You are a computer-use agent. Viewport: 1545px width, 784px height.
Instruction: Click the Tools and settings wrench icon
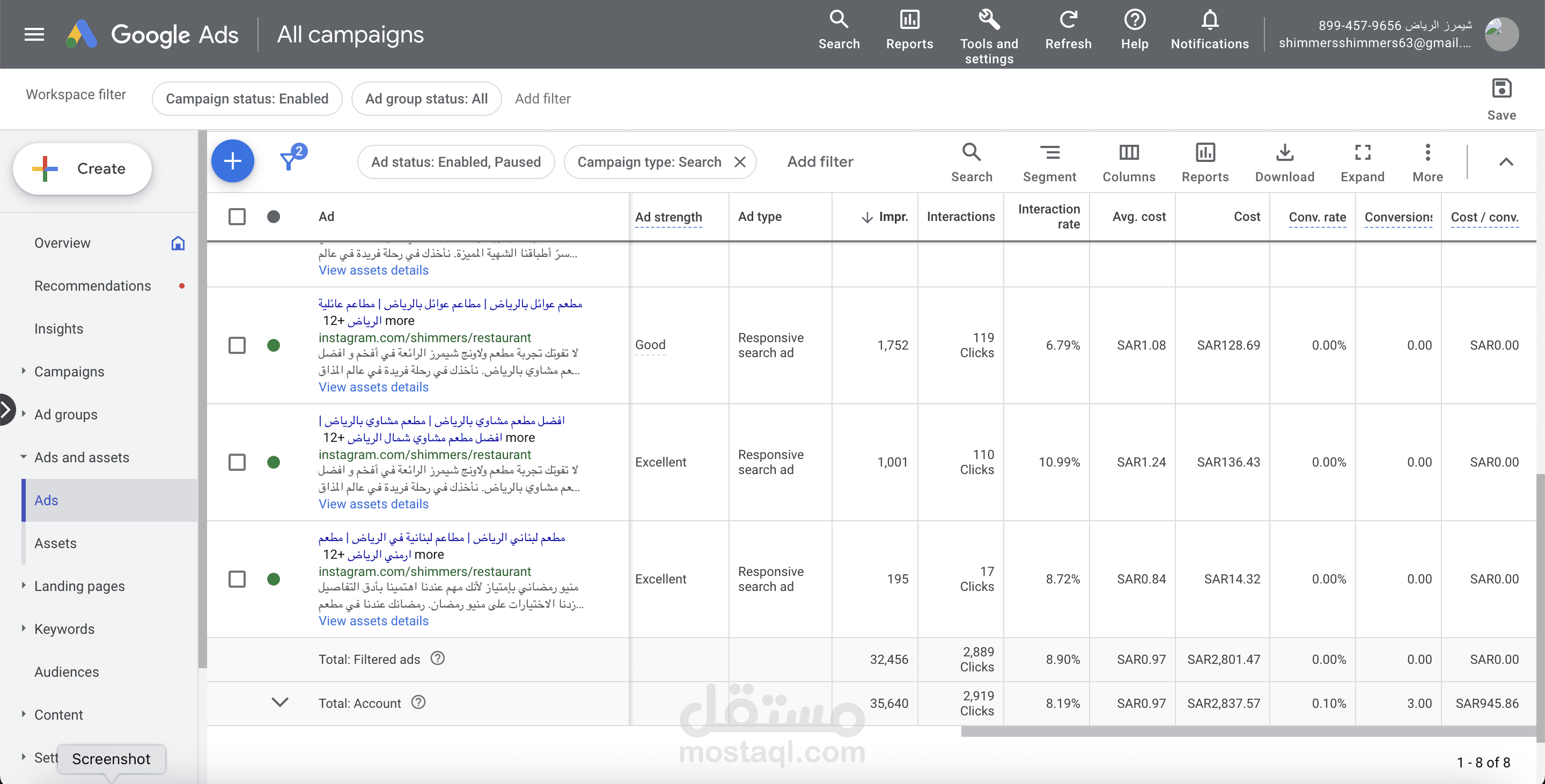(988, 20)
